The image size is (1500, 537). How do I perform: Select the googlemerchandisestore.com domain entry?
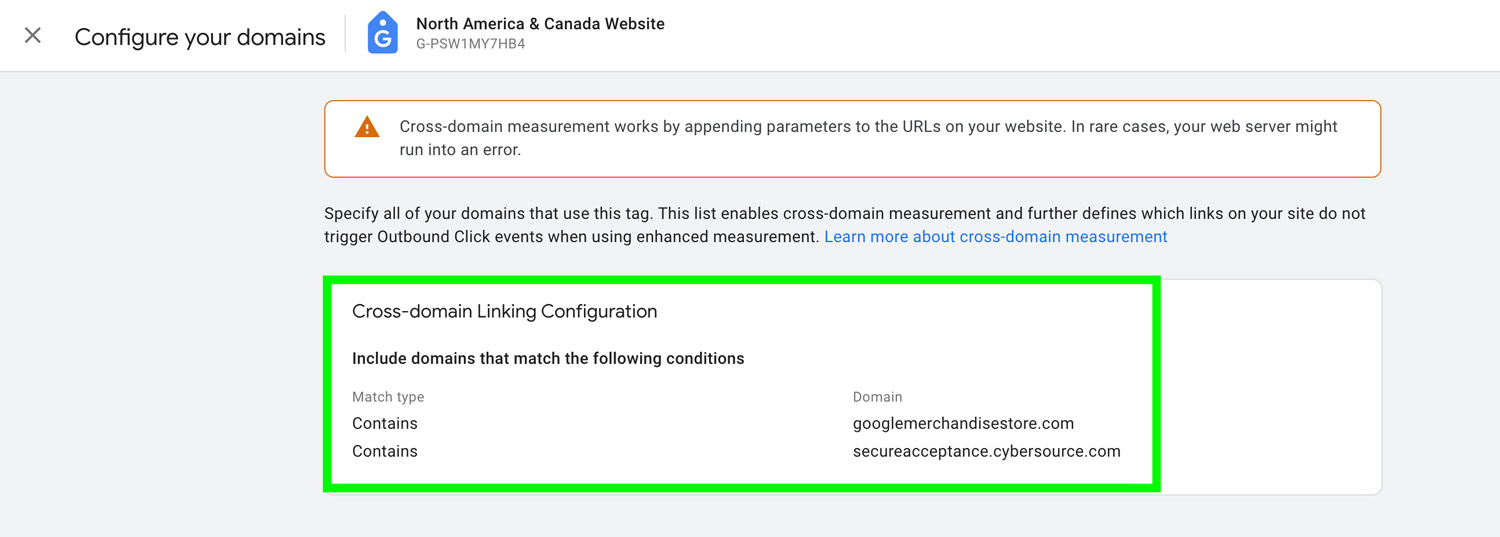click(x=963, y=423)
